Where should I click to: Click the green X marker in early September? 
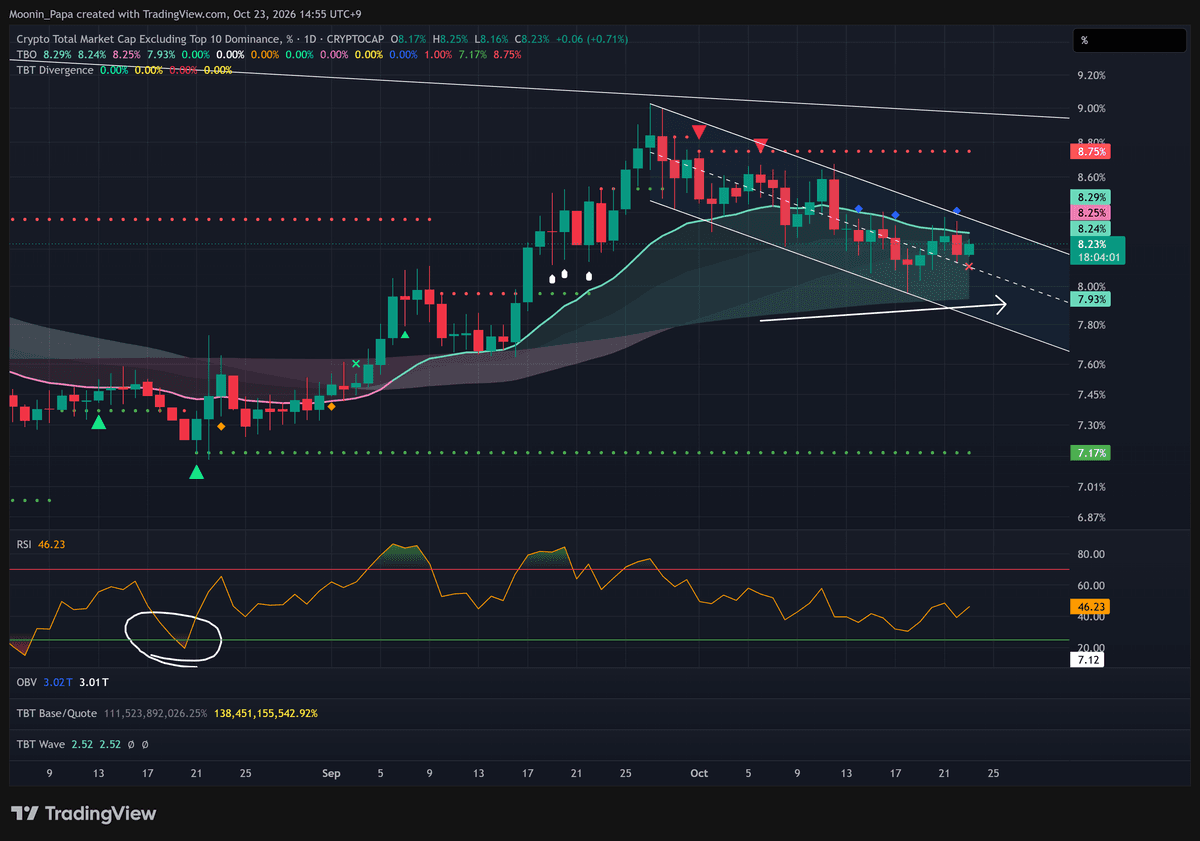pos(356,363)
